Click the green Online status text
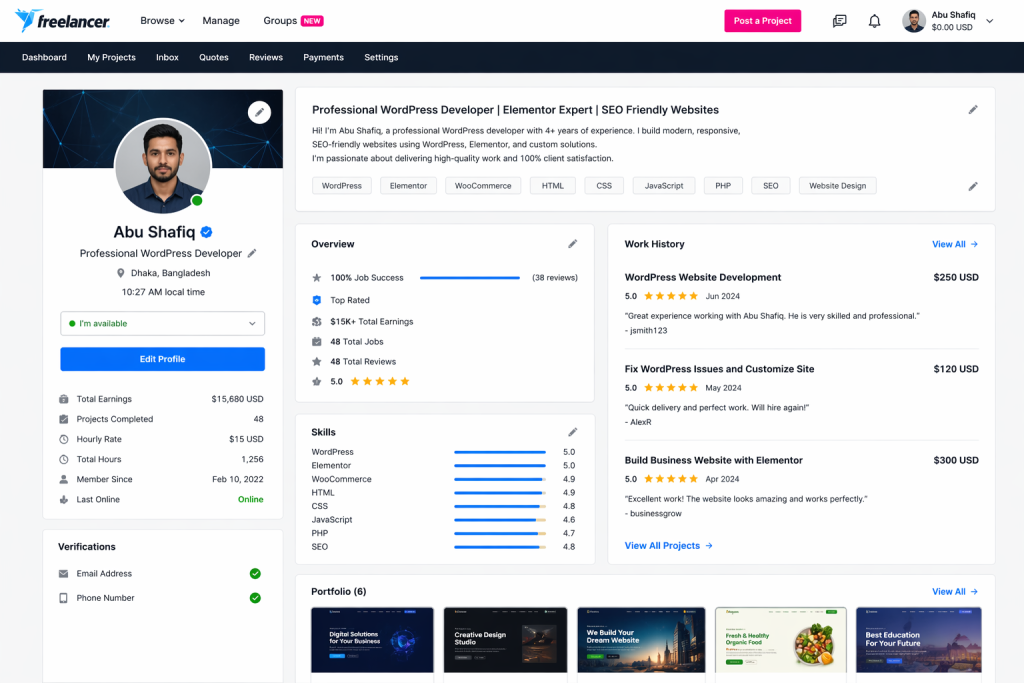Viewport: 1024px width, 683px height. (251, 500)
